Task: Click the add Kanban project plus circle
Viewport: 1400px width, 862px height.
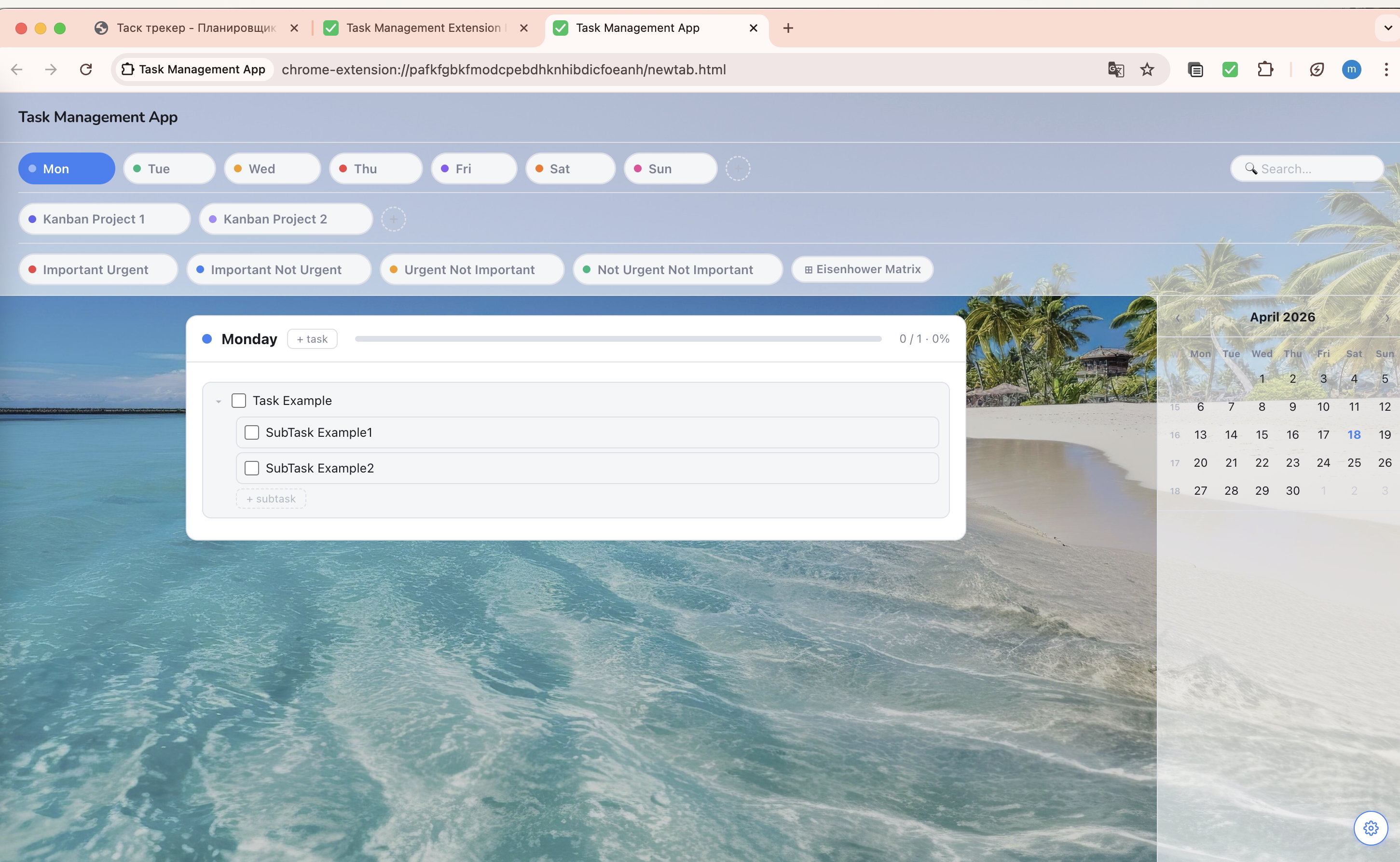Action: click(x=393, y=219)
